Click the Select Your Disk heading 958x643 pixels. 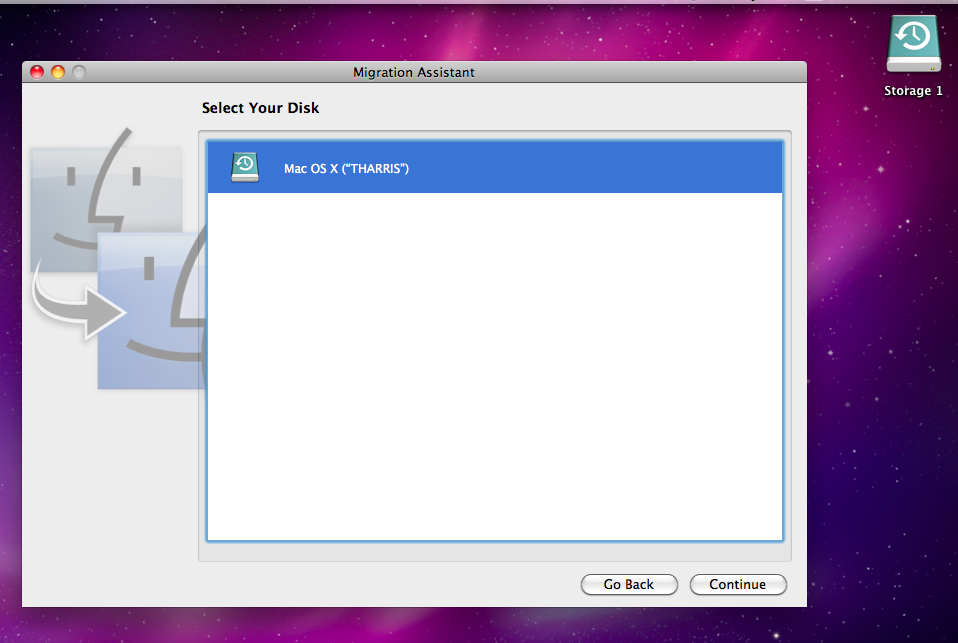tap(260, 108)
